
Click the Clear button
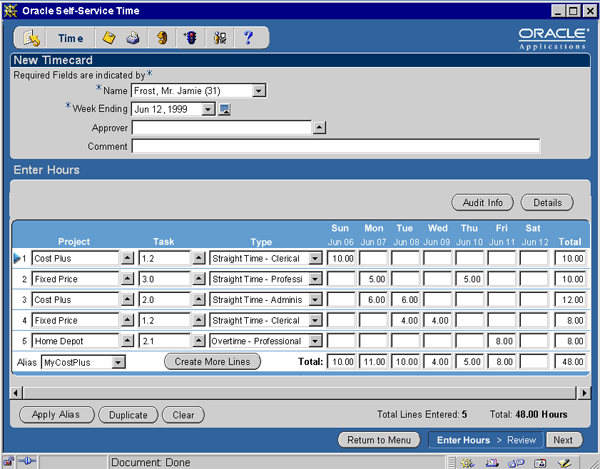point(183,415)
